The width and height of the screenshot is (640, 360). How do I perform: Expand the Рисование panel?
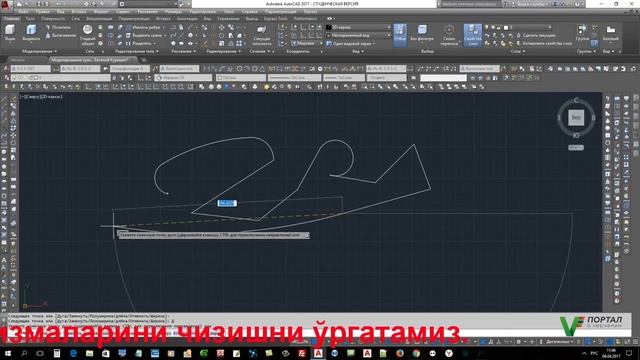184,51
